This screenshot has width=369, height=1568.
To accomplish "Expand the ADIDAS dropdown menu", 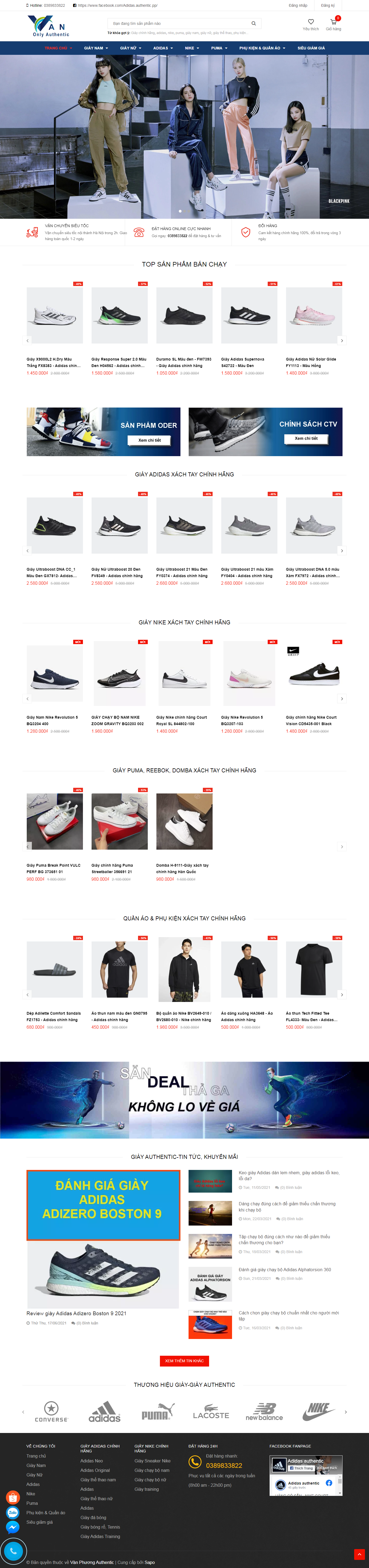I will pyautogui.click(x=163, y=48).
